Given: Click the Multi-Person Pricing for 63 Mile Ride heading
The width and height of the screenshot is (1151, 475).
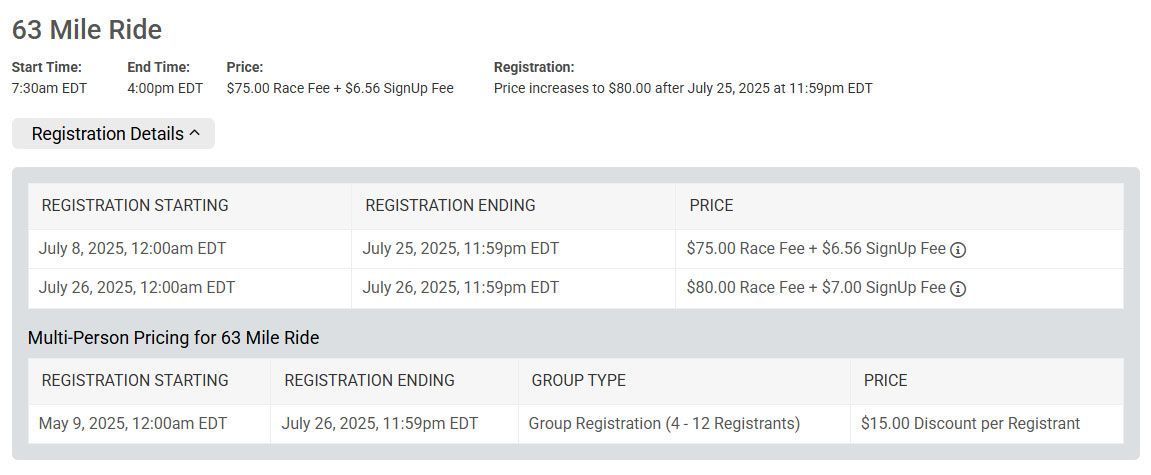Looking at the screenshot, I should 173,338.
